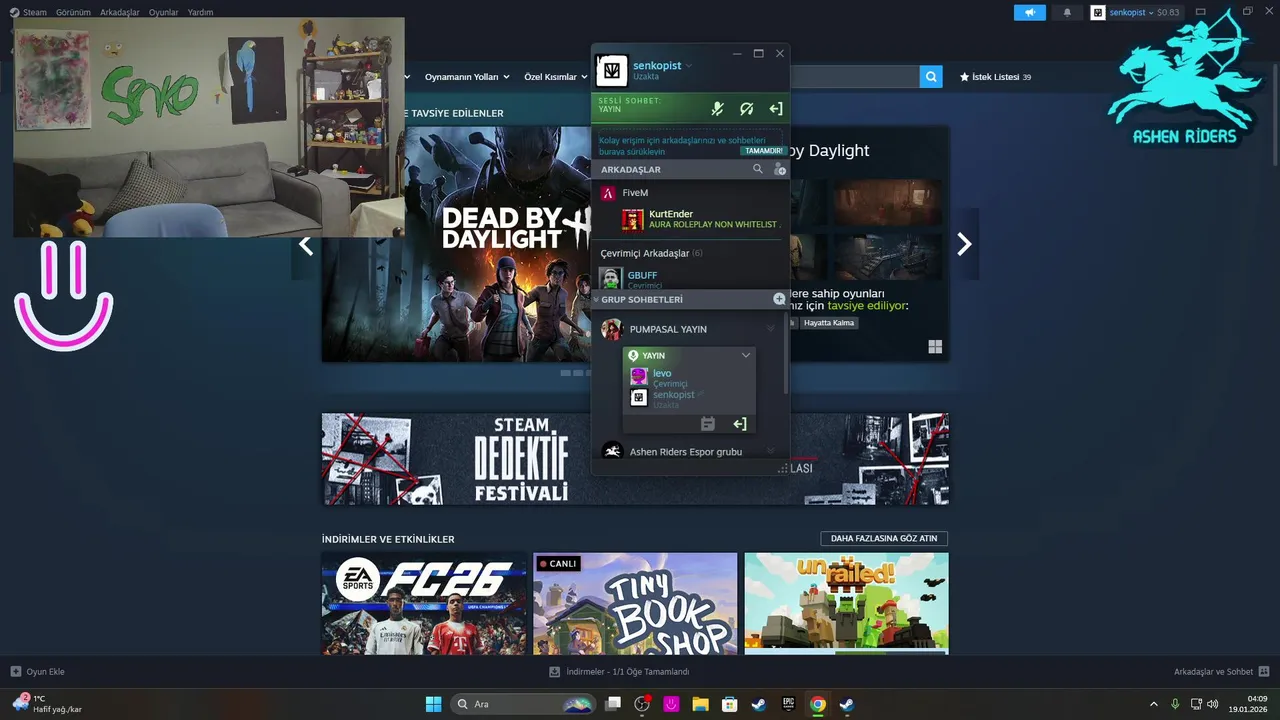Open the Görünüm menu
Viewport: 1280px width, 720px height.
coord(74,12)
